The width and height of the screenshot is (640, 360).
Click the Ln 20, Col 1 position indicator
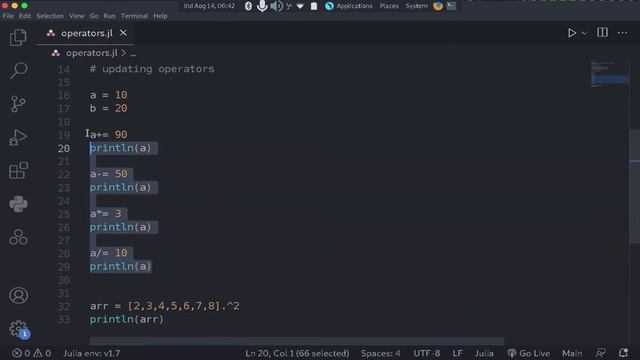pyautogui.click(x=297, y=353)
